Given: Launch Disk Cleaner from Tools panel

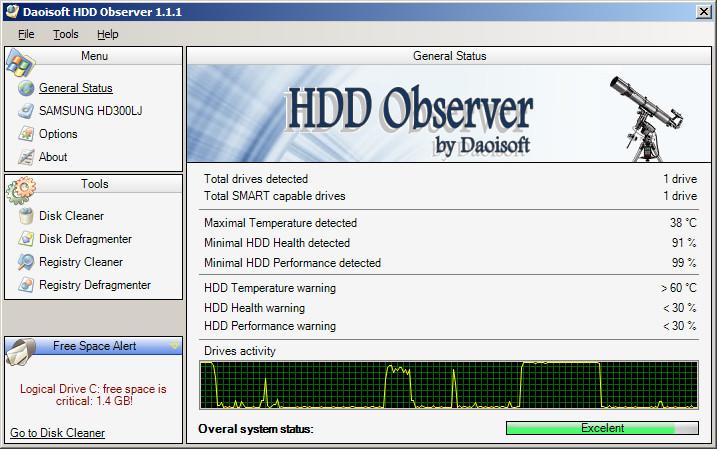Looking at the screenshot, I should [x=71, y=216].
